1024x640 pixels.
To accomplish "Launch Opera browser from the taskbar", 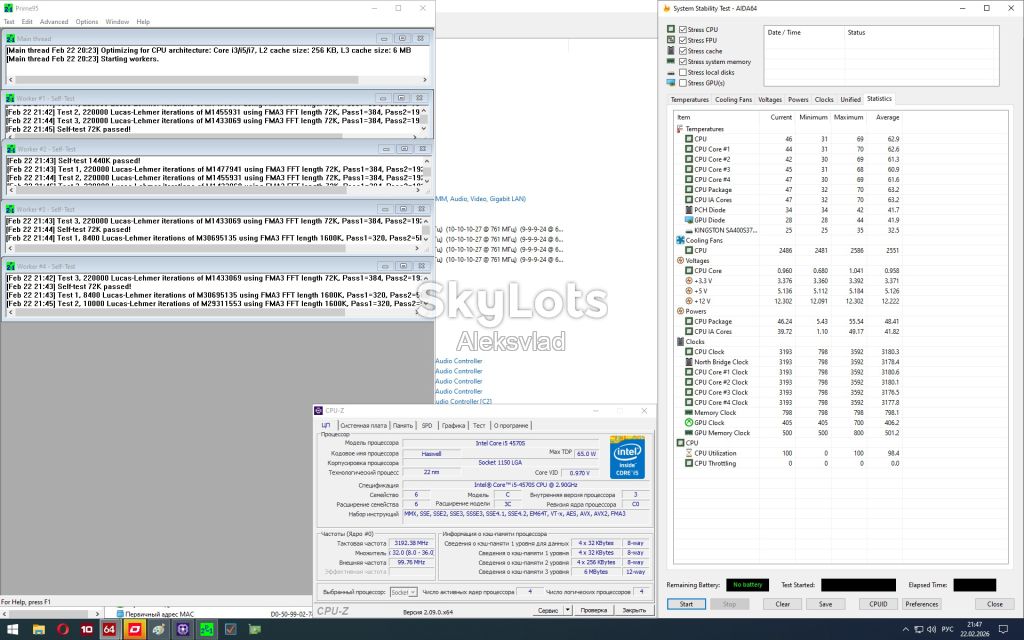I will [63, 630].
